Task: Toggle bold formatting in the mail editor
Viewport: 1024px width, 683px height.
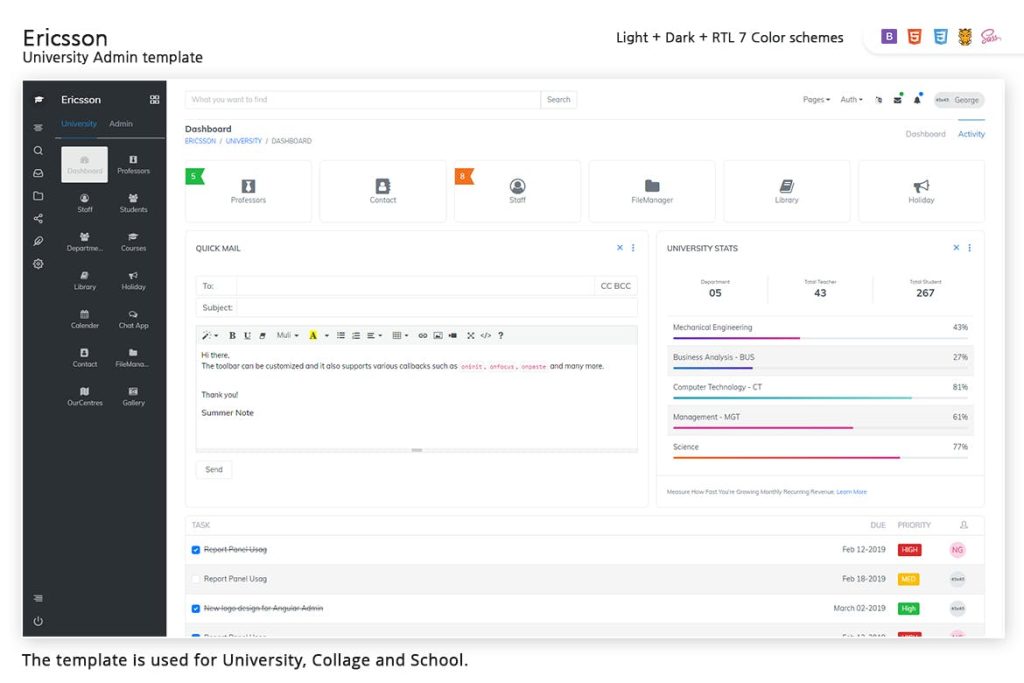Action: (x=233, y=335)
